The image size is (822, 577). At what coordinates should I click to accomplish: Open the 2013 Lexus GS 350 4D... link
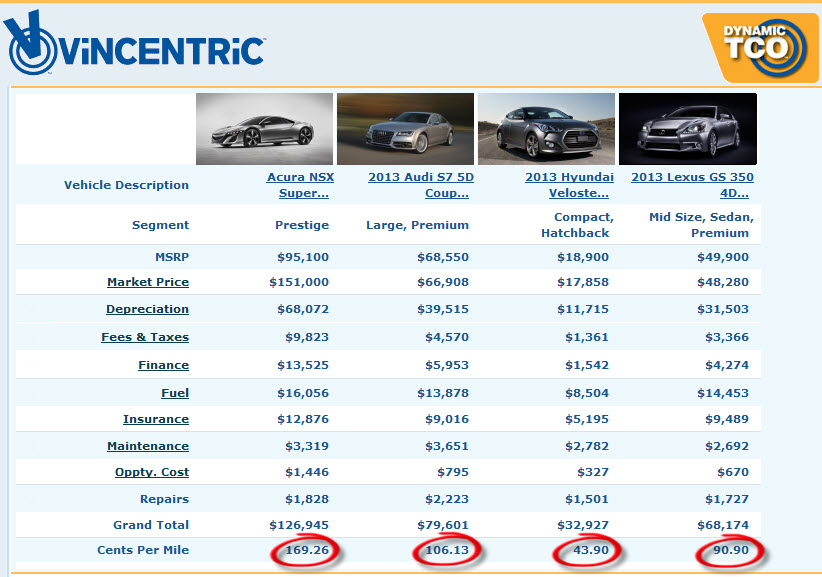(x=693, y=185)
